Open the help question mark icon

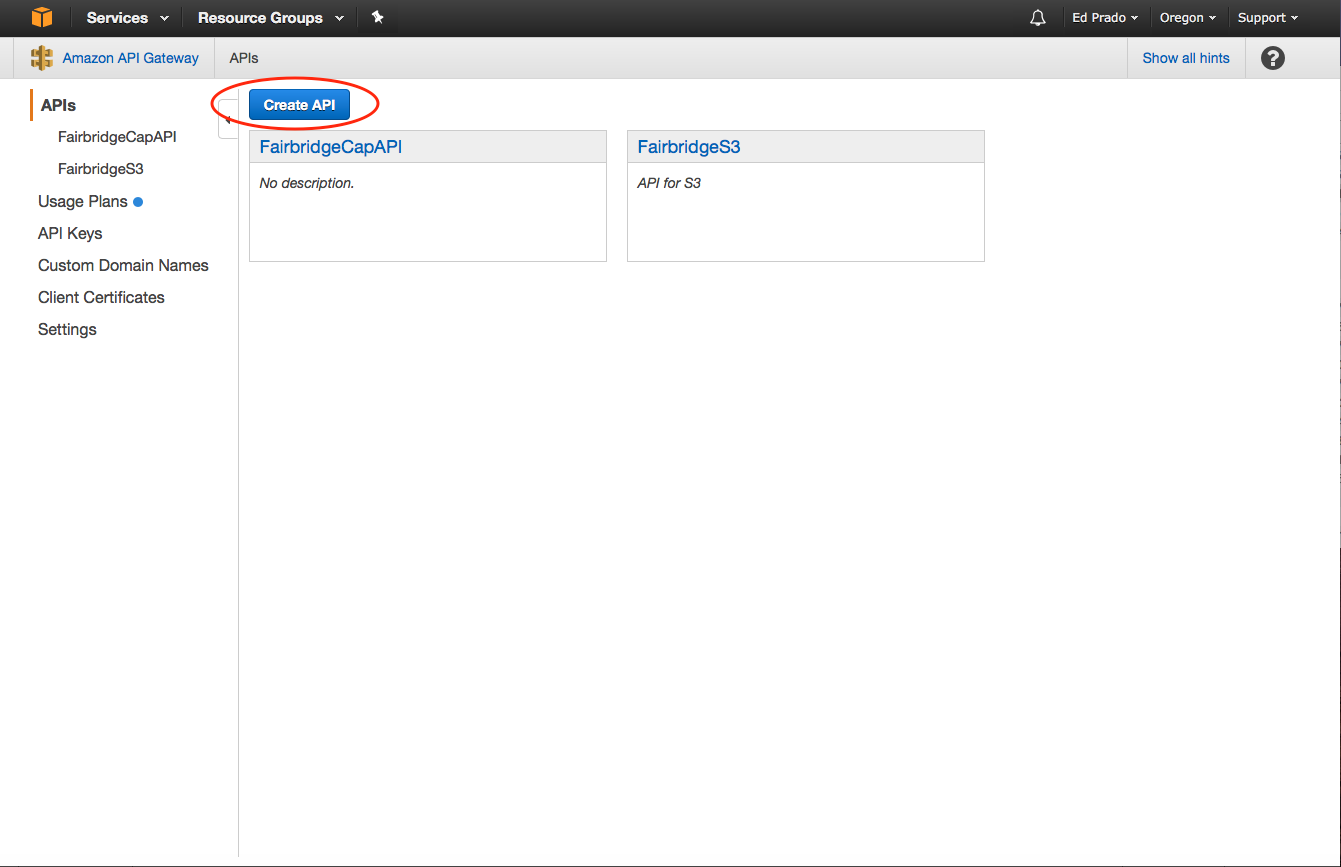click(x=1272, y=58)
